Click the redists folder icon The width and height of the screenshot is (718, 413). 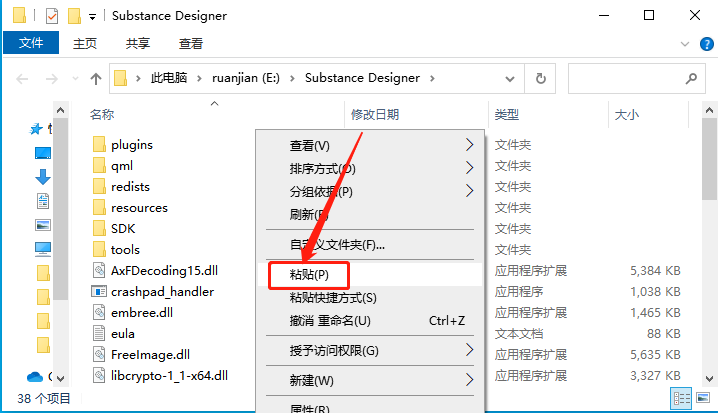click(99, 186)
